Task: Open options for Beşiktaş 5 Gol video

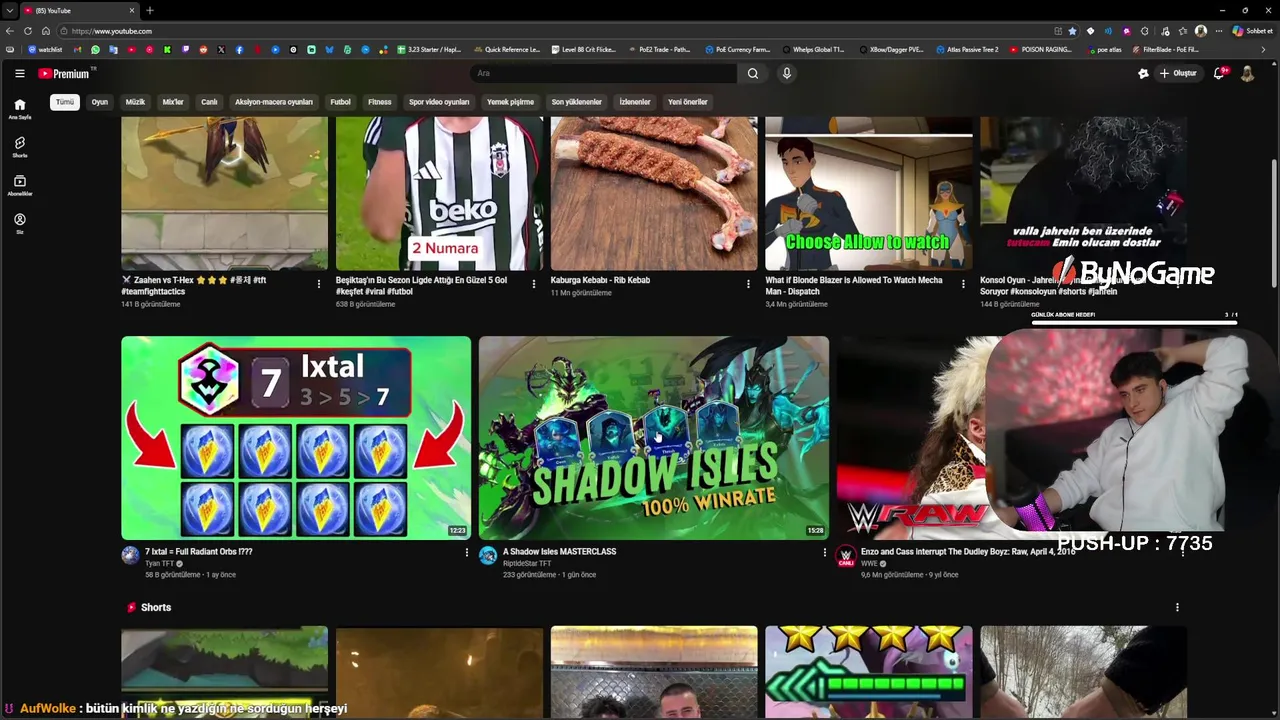Action: click(534, 284)
